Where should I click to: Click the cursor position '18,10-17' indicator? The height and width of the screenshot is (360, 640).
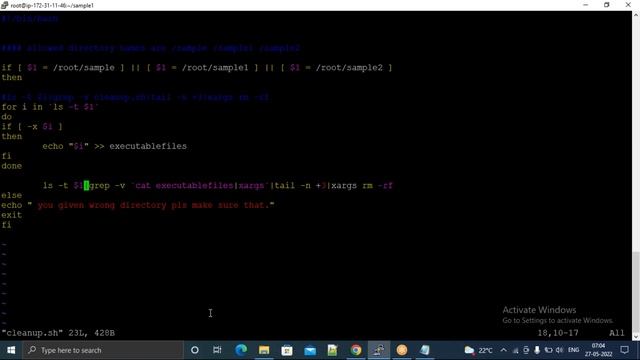tap(558, 333)
